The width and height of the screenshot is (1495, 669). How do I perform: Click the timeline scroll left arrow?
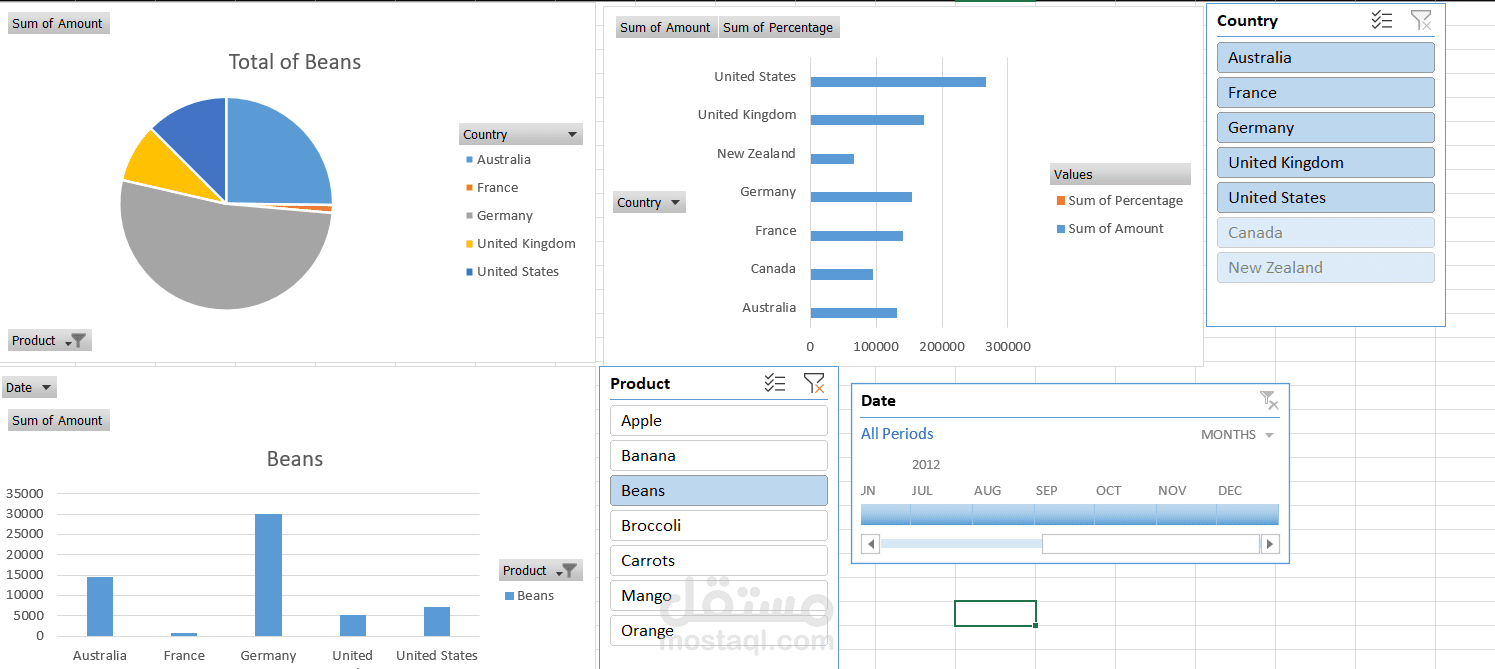pyautogui.click(x=870, y=544)
